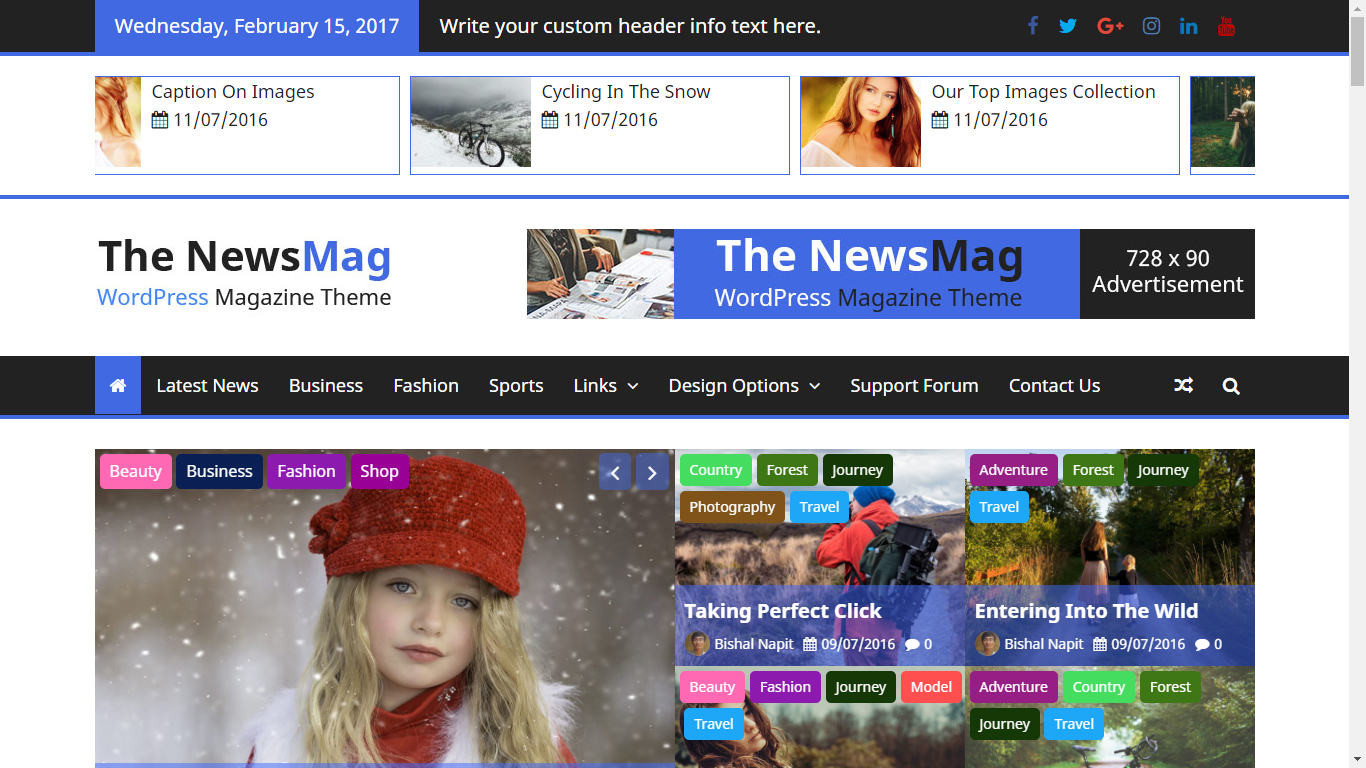
Task: Click the red-haired woman thumbnail
Action: pyautogui.click(x=861, y=122)
